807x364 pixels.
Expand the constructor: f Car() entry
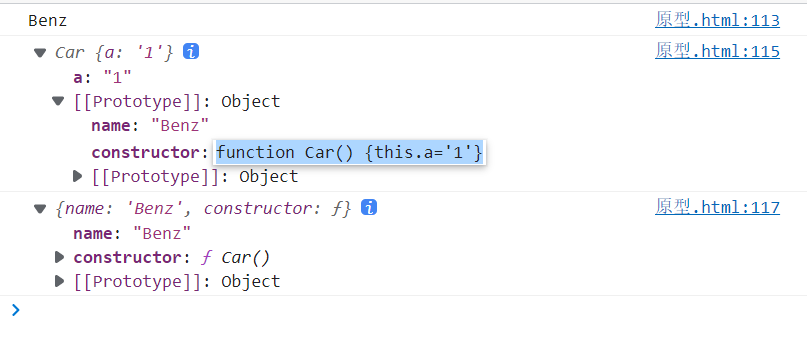click(x=60, y=256)
